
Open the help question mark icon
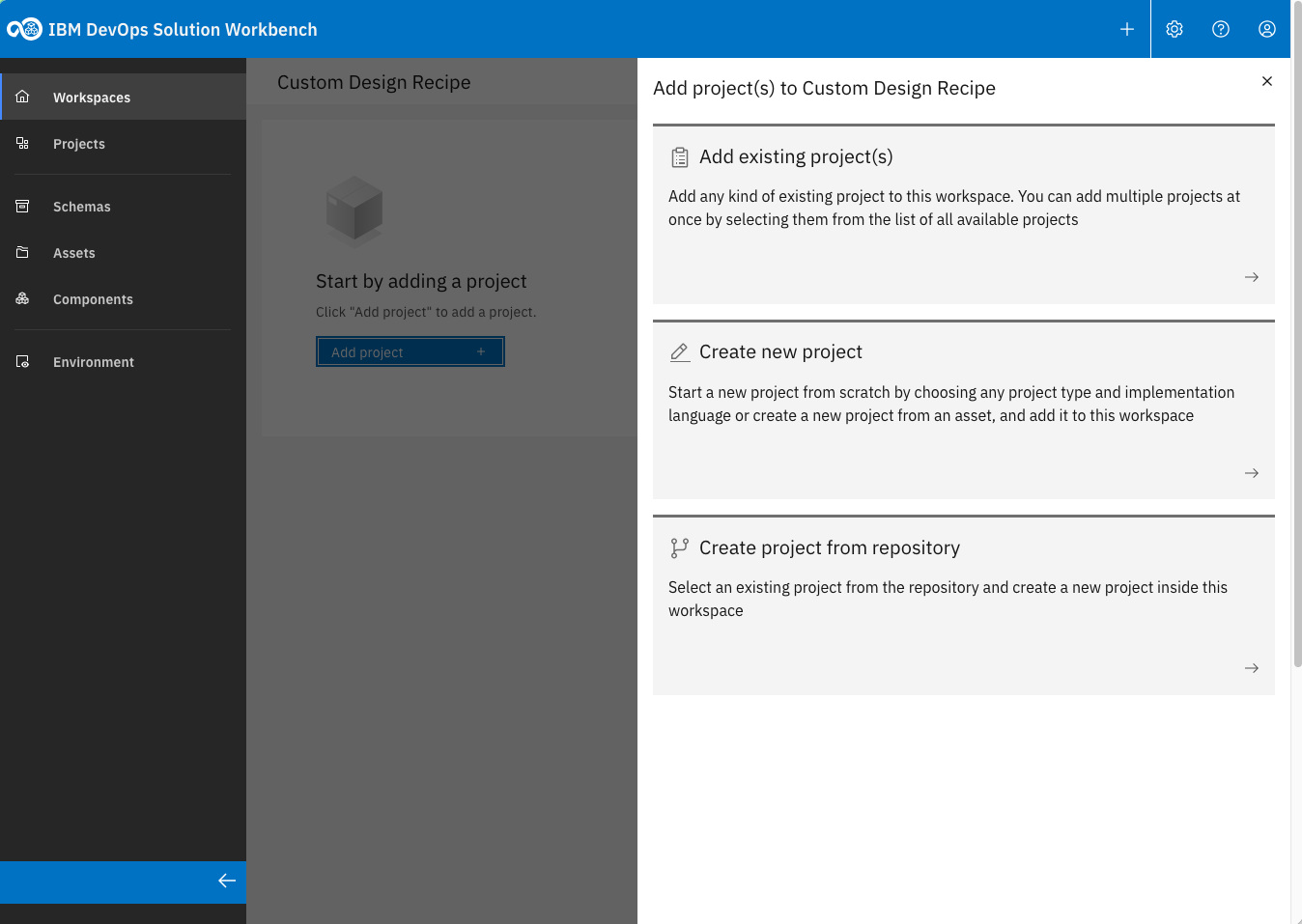[1221, 29]
